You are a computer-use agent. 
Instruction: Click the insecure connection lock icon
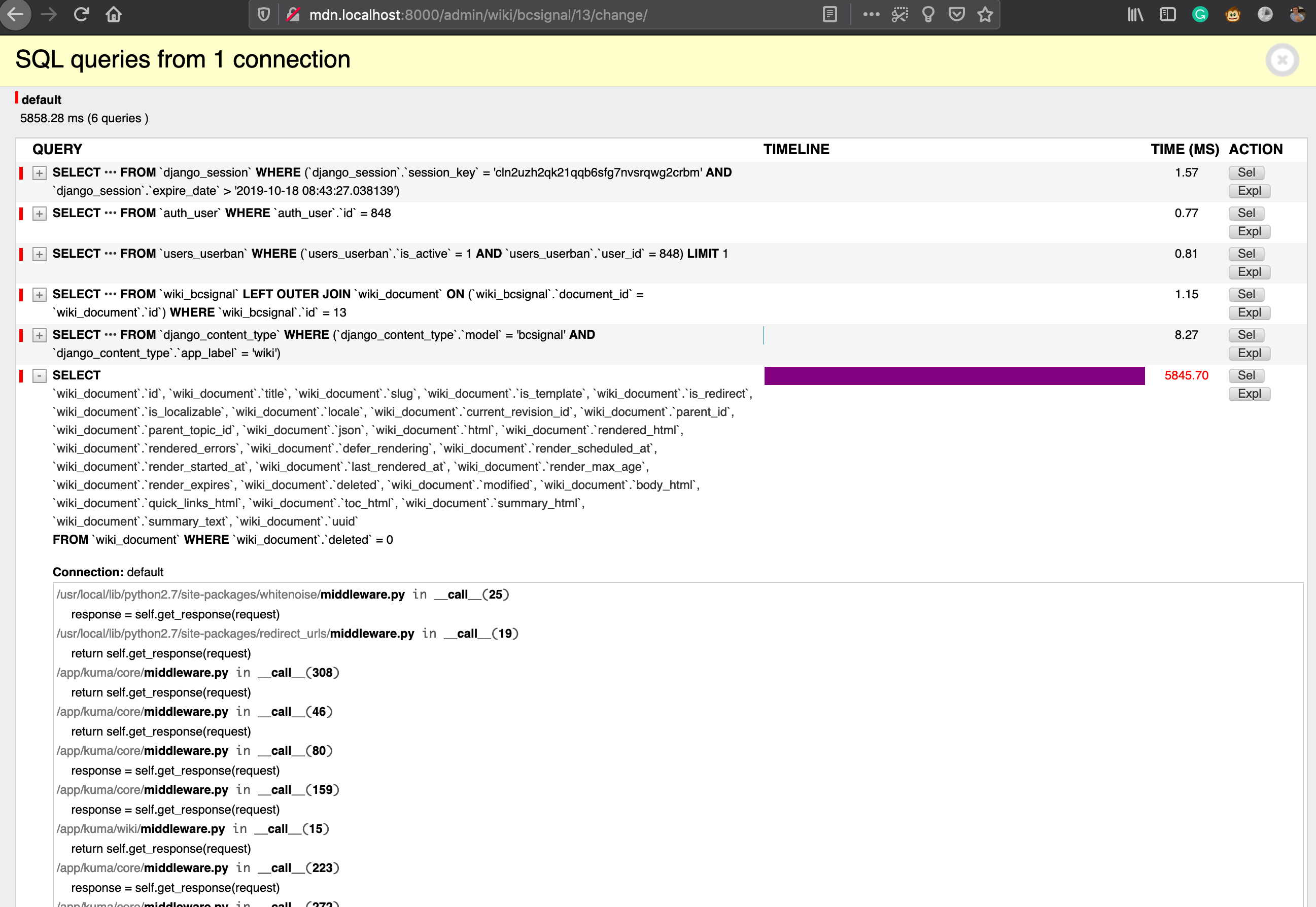click(x=293, y=15)
